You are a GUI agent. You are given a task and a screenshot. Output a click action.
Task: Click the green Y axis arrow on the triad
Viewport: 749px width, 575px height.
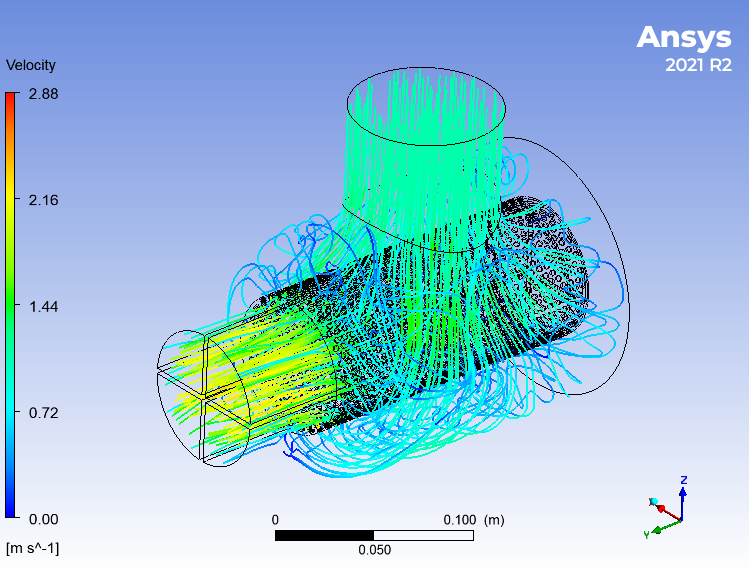[x=660, y=528]
